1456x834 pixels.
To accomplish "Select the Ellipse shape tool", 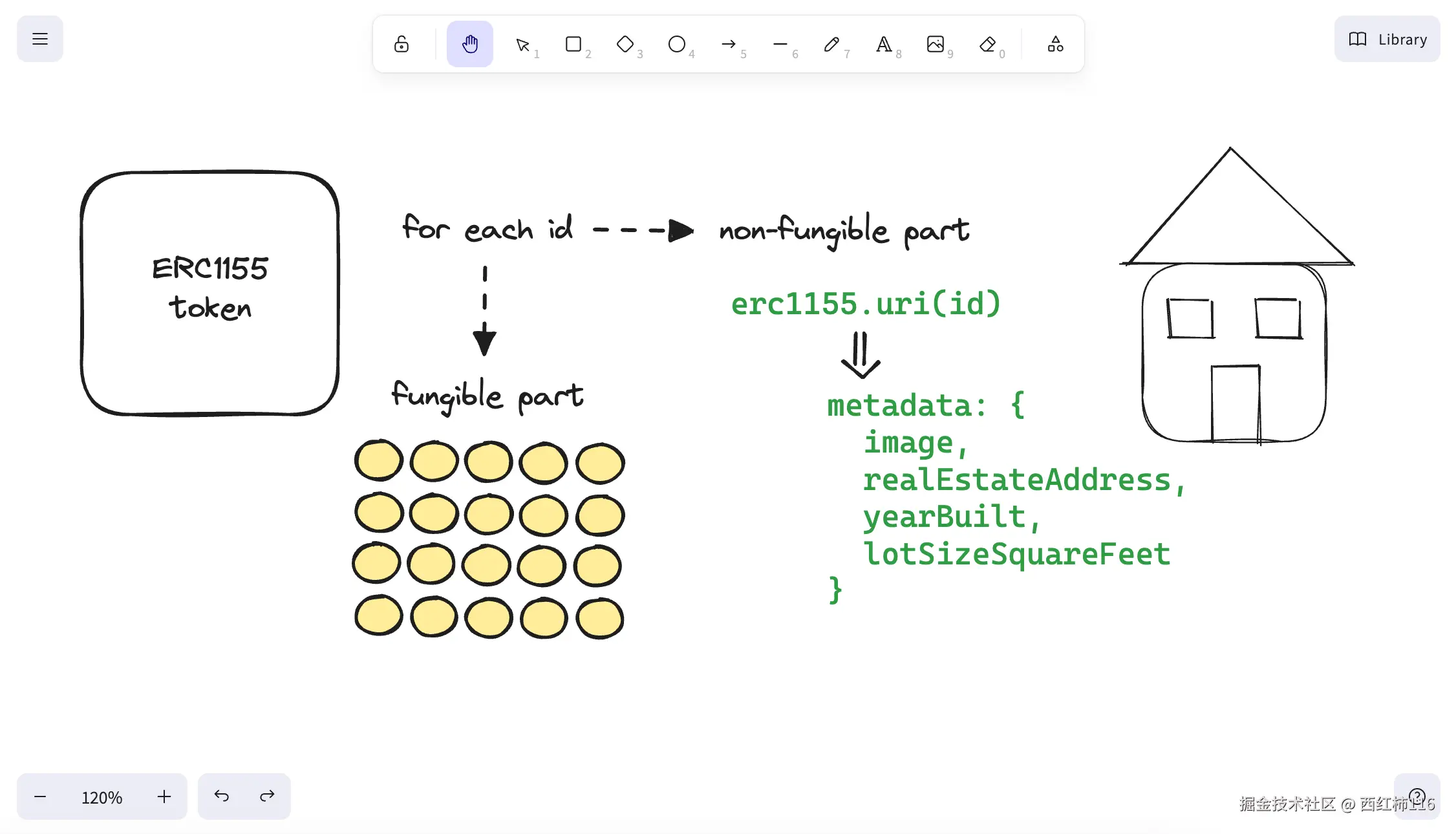I will pos(677,44).
